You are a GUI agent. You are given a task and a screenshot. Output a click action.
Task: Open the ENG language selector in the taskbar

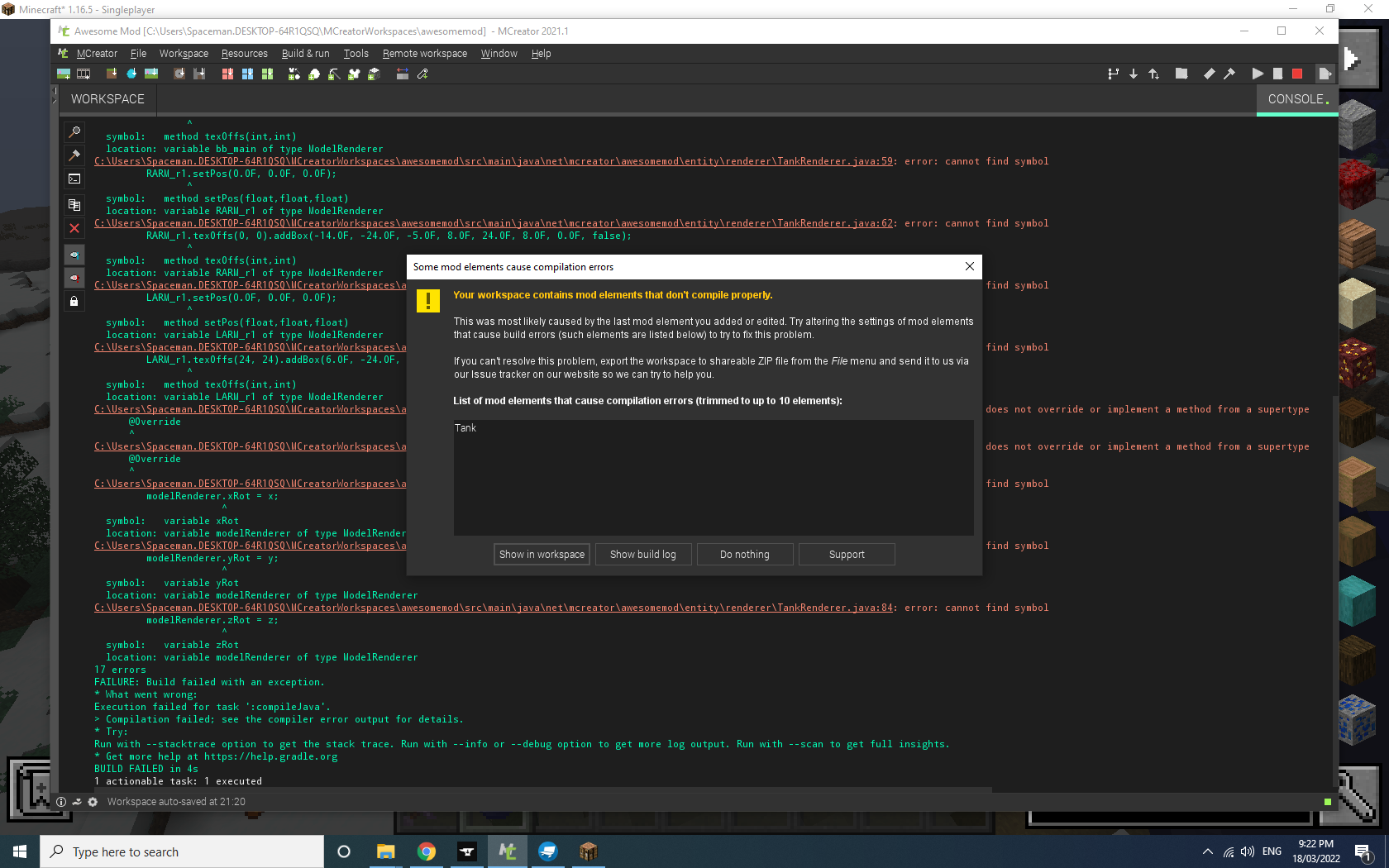coord(1271,851)
